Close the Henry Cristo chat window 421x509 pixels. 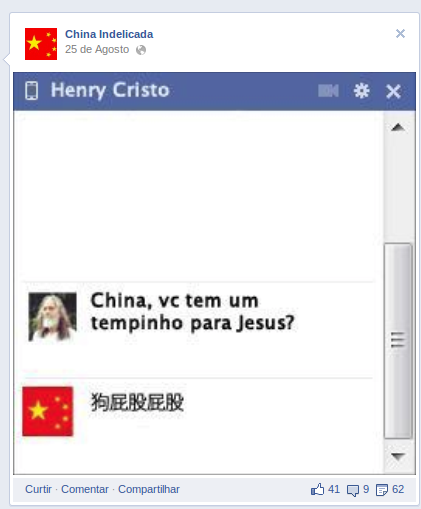click(393, 91)
